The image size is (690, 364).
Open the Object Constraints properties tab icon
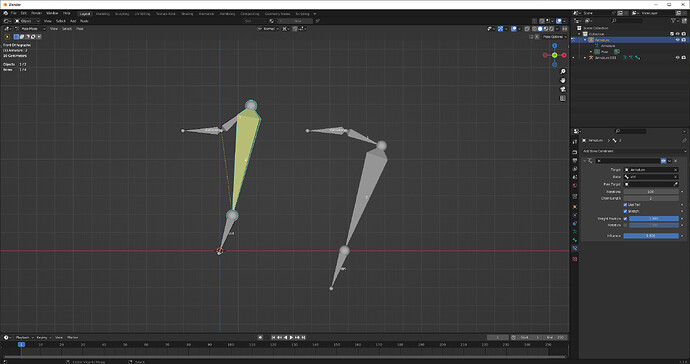pos(575,224)
